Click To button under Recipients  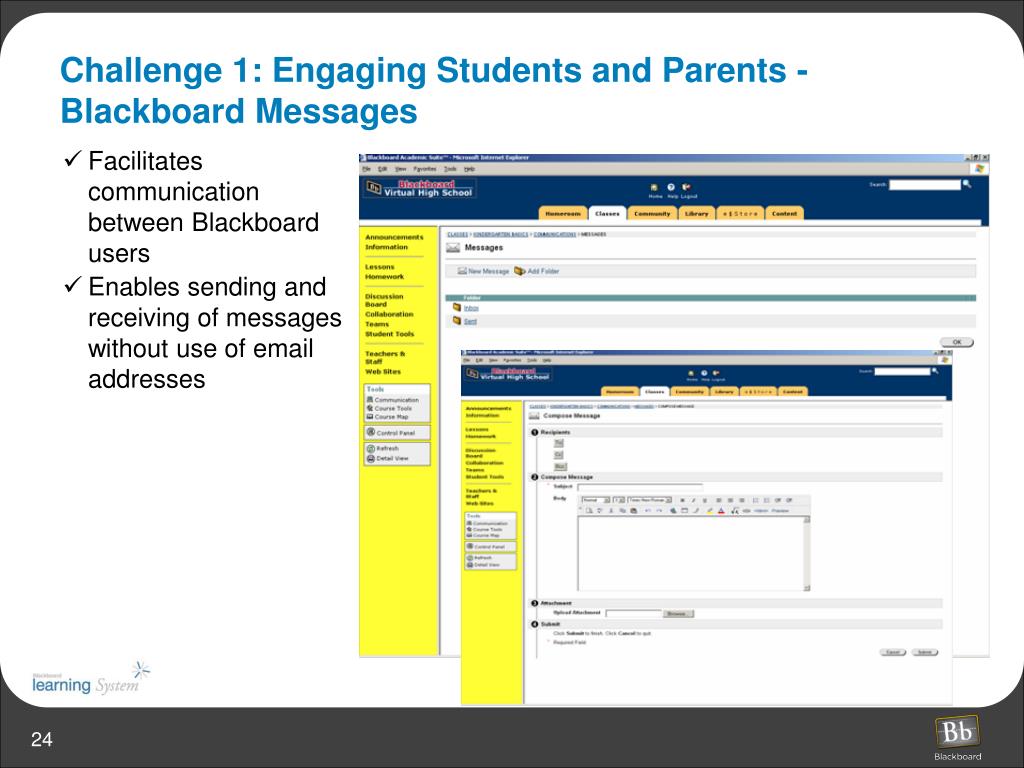point(558,443)
